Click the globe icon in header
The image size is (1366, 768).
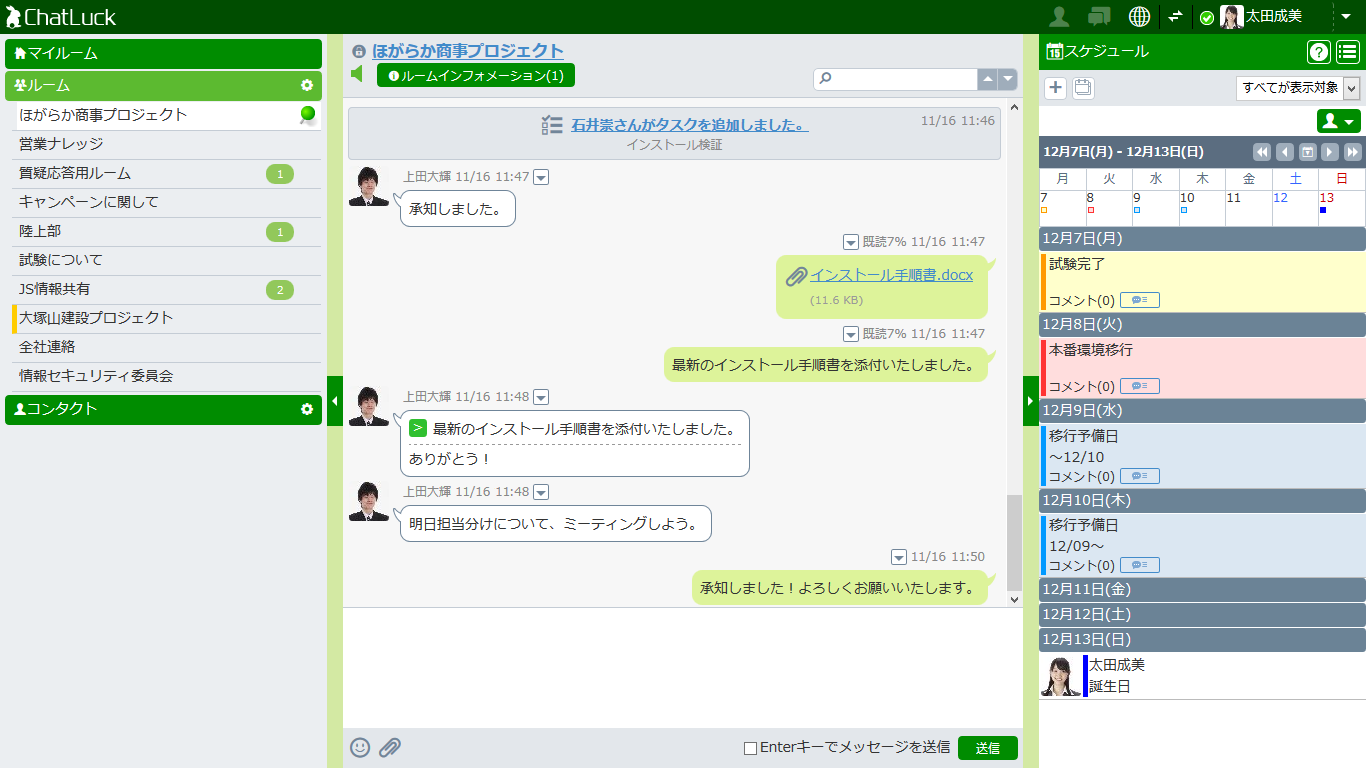[x=1139, y=16]
